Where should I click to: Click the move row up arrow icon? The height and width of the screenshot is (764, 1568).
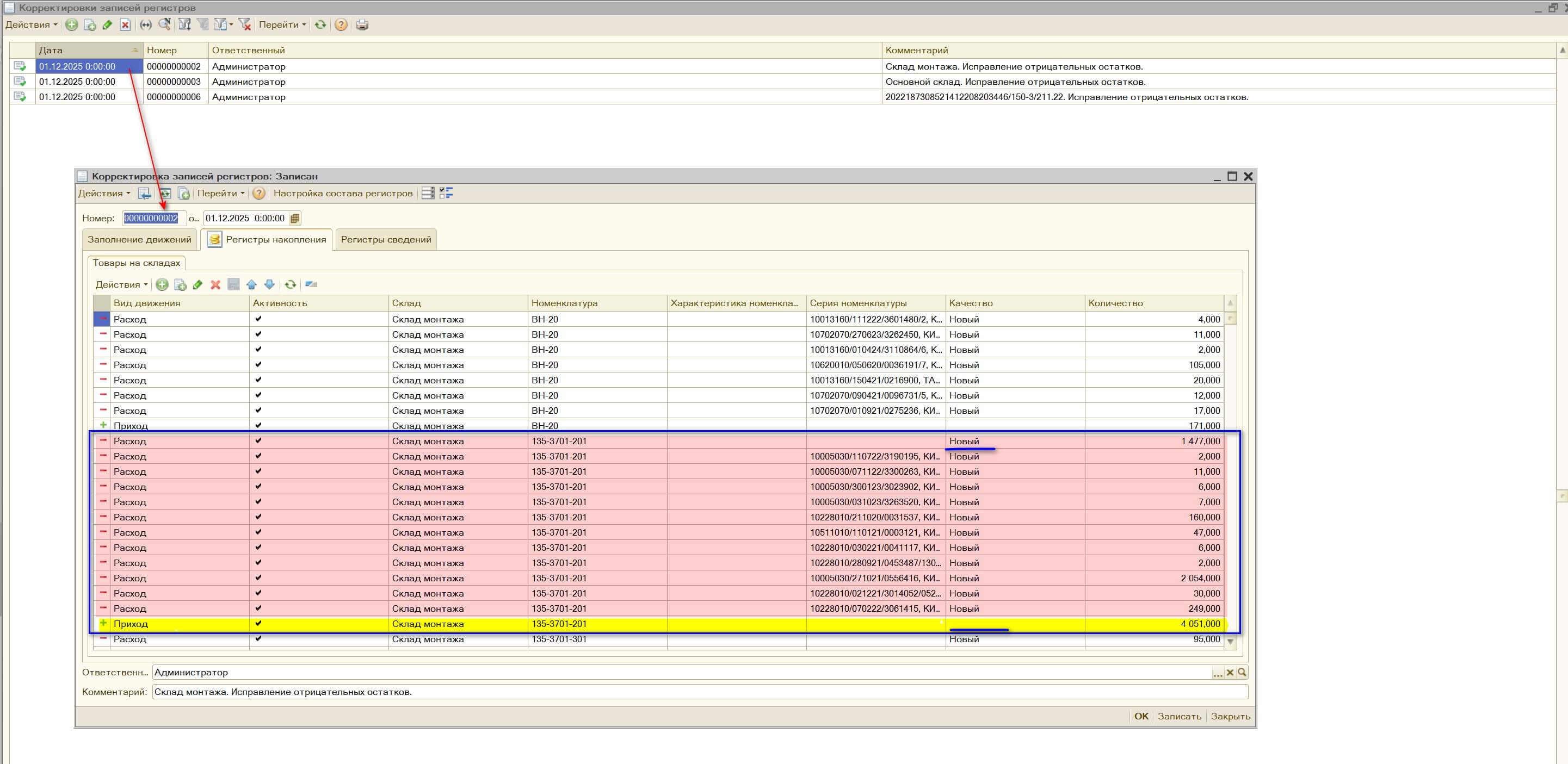click(251, 285)
